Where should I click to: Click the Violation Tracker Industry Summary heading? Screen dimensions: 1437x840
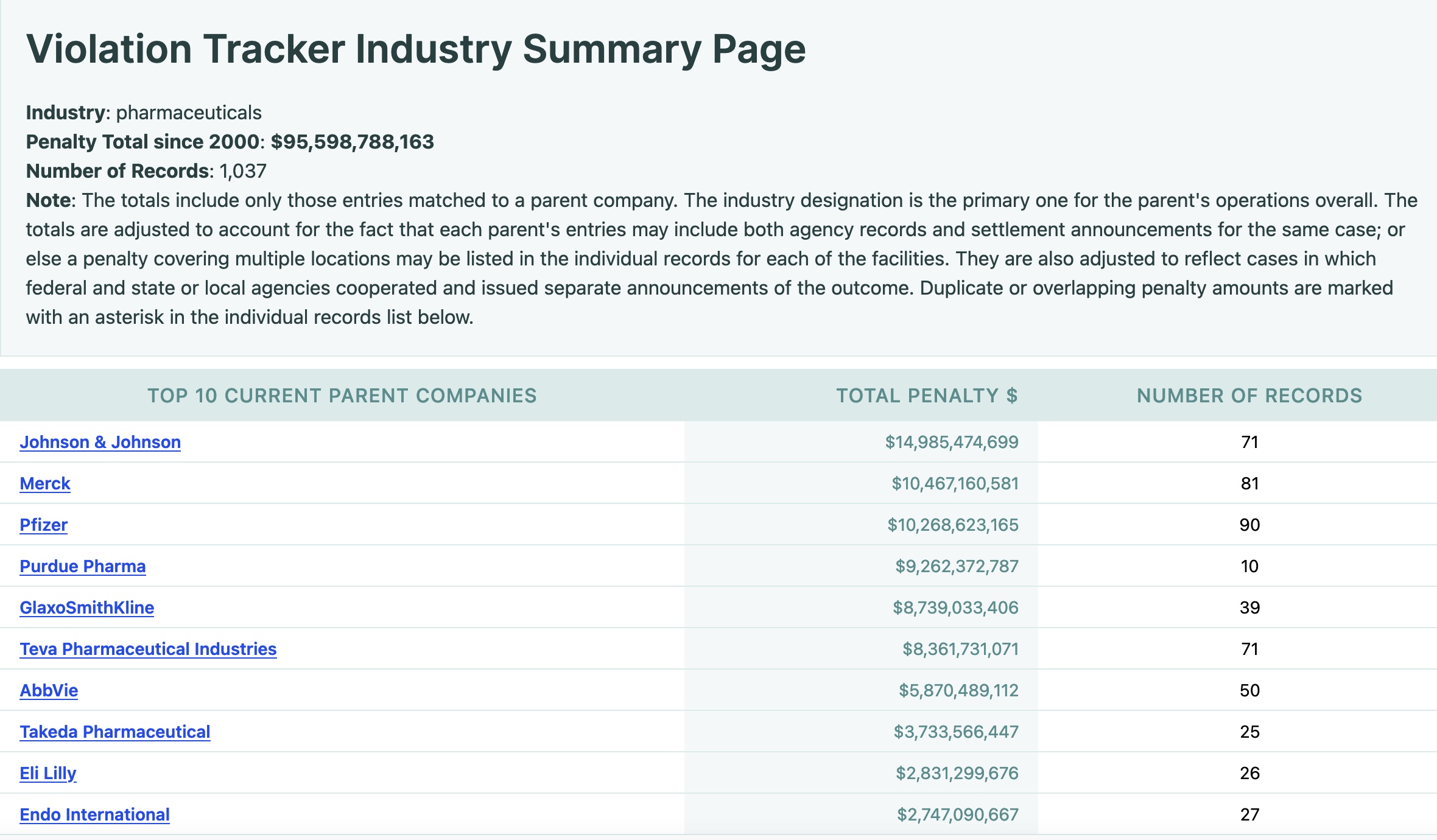pyautogui.click(x=415, y=49)
